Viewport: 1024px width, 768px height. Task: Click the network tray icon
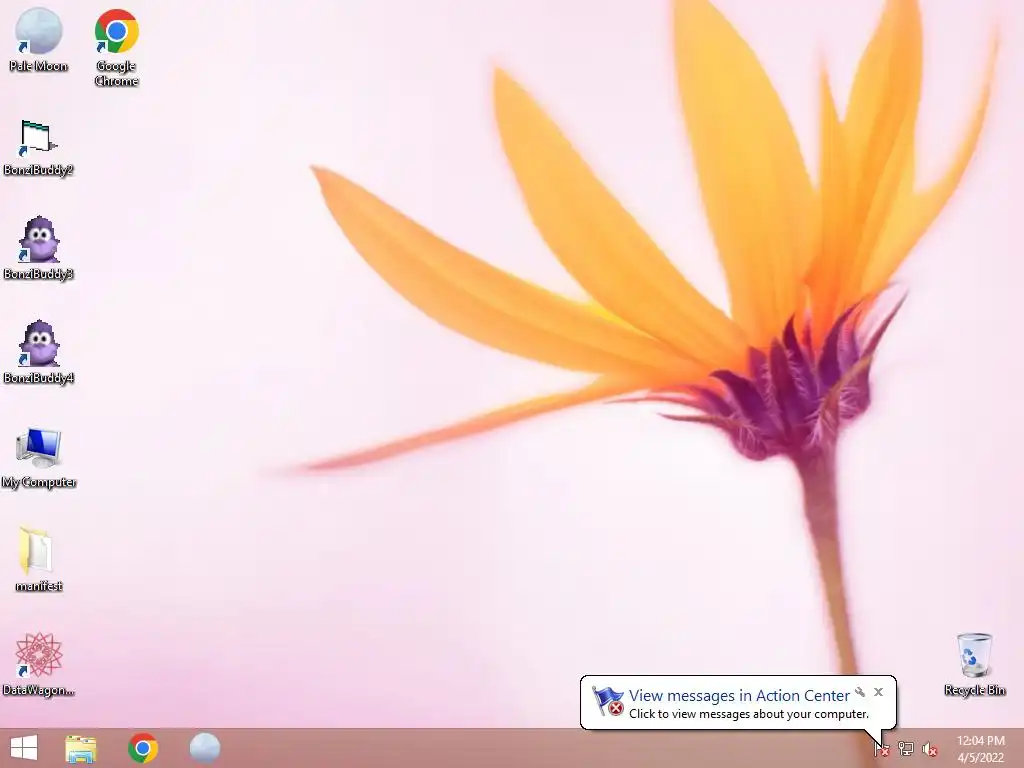(x=906, y=748)
